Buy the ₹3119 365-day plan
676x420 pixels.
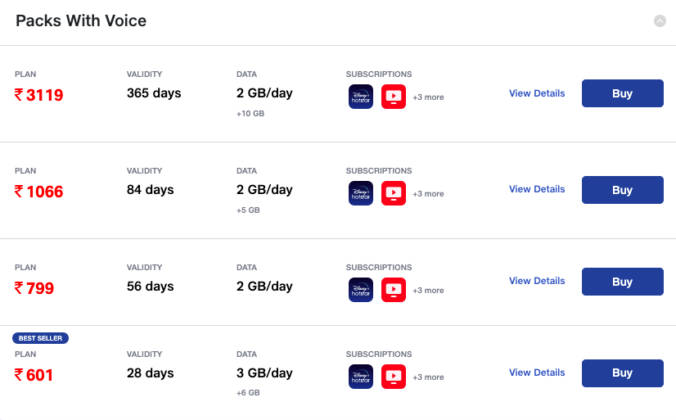point(622,93)
